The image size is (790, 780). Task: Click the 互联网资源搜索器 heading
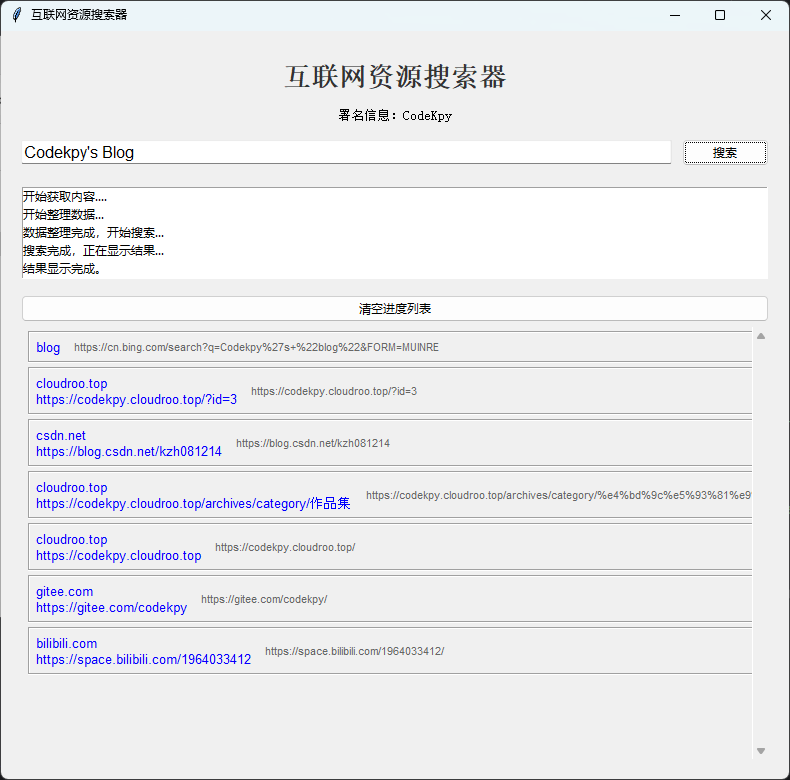point(395,77)
